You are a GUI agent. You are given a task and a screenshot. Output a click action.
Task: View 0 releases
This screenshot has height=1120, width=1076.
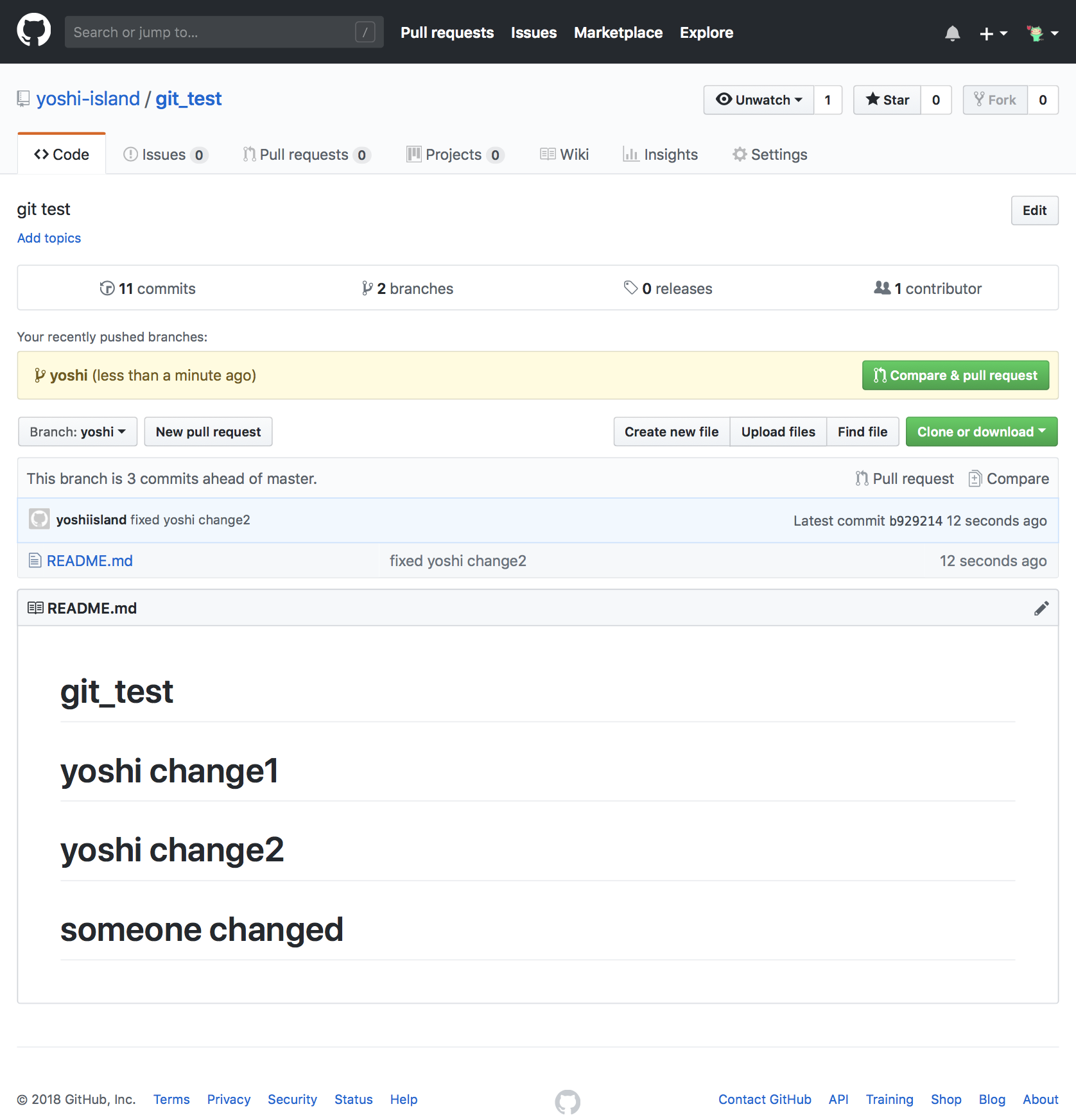click(668, 289)
